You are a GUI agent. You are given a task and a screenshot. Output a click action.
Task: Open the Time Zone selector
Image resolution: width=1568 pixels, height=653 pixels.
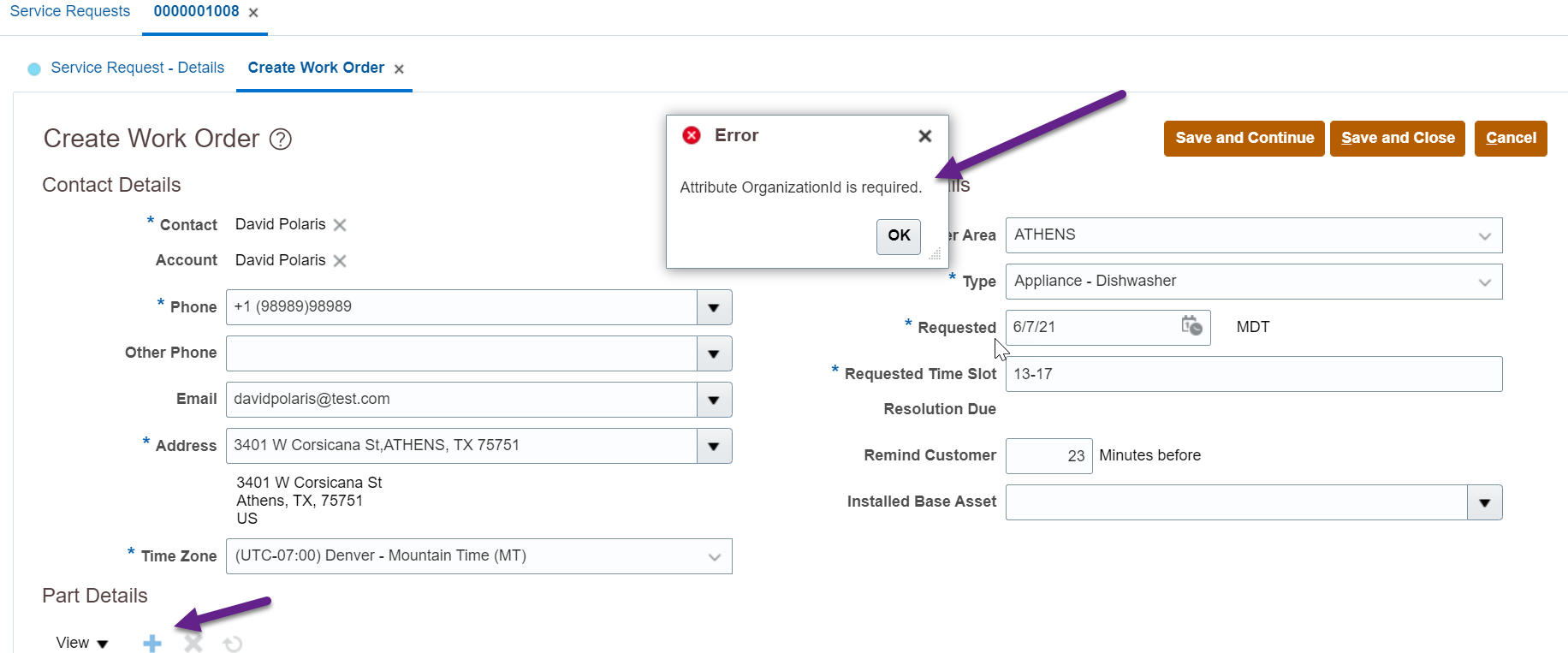click(x=479, y=556)
